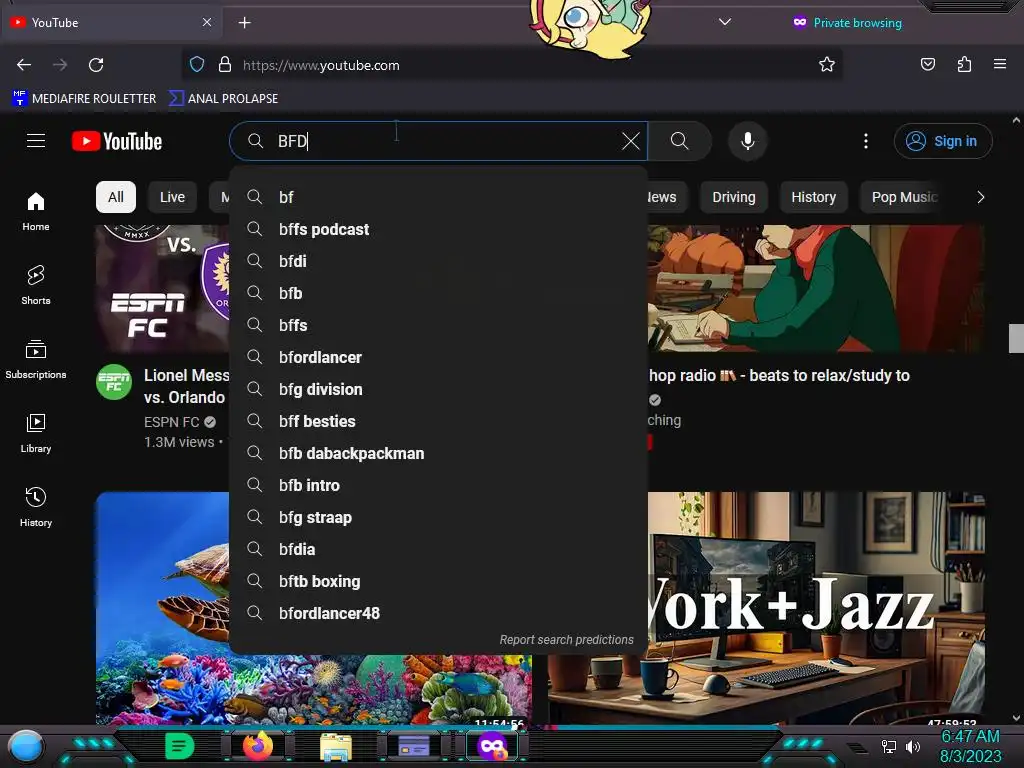Choose the 'bffs podcast' suggestion
Viewport: 1024px width, 768px height.
pos(438,229)
